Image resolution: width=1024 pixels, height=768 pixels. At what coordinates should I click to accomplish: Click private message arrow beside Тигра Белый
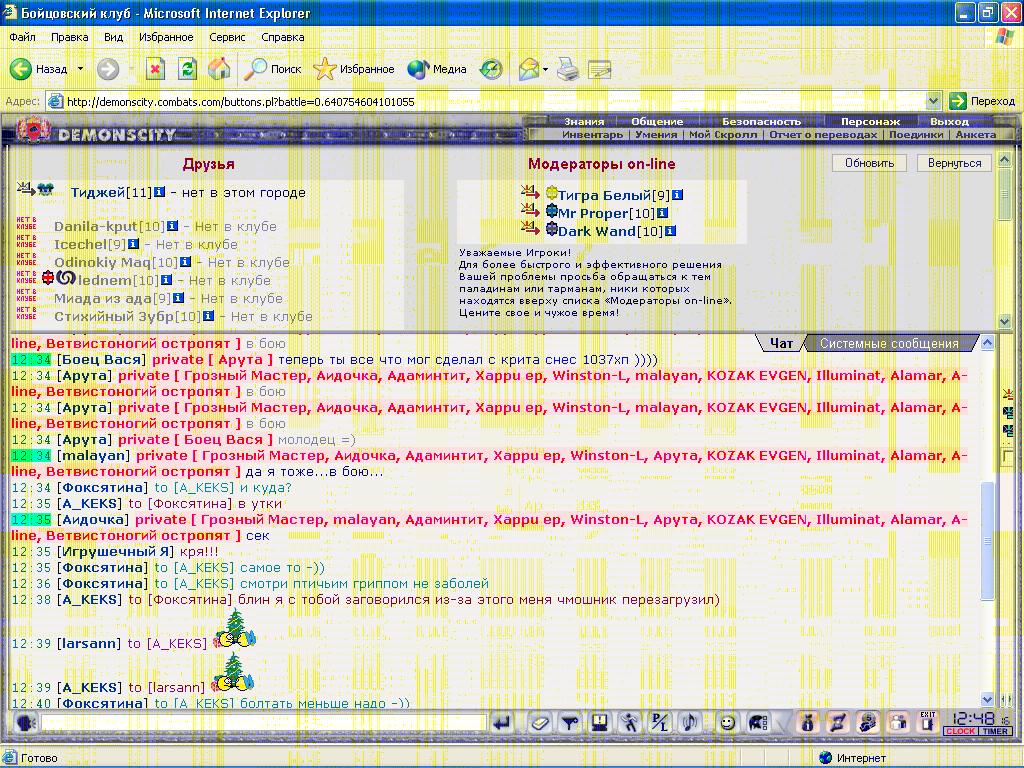pyautogui.click(x=529, y=192)
